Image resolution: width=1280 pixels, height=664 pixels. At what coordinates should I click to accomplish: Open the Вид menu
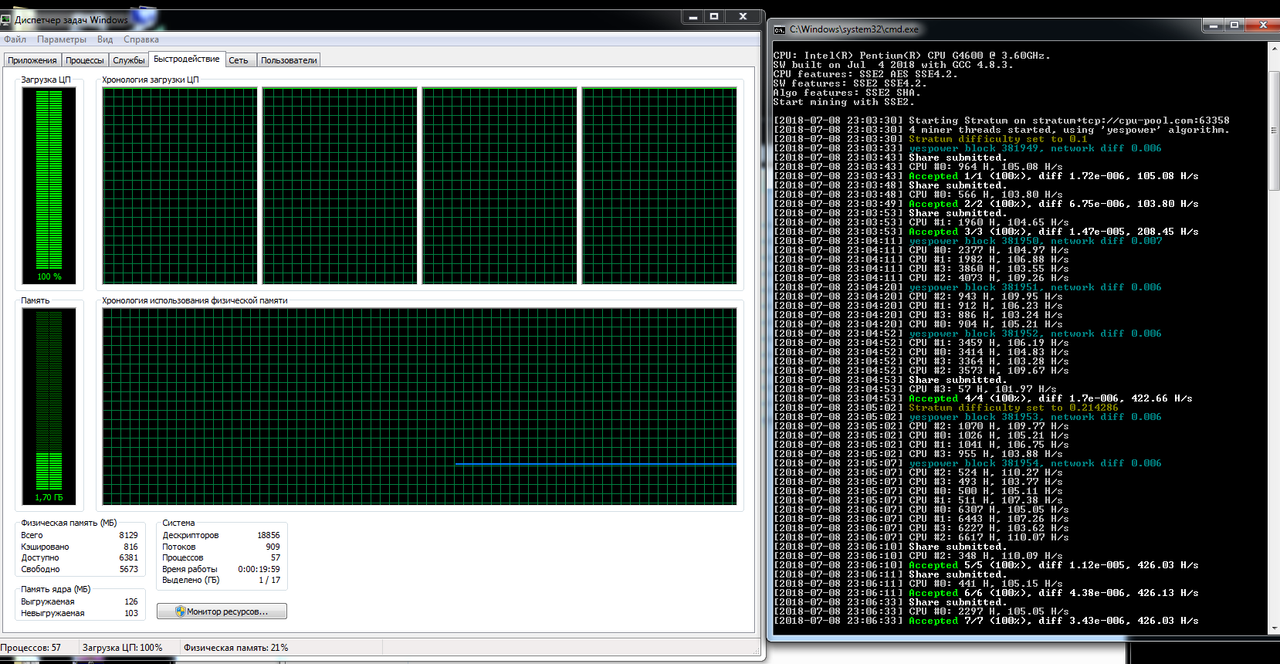point(105,39)
